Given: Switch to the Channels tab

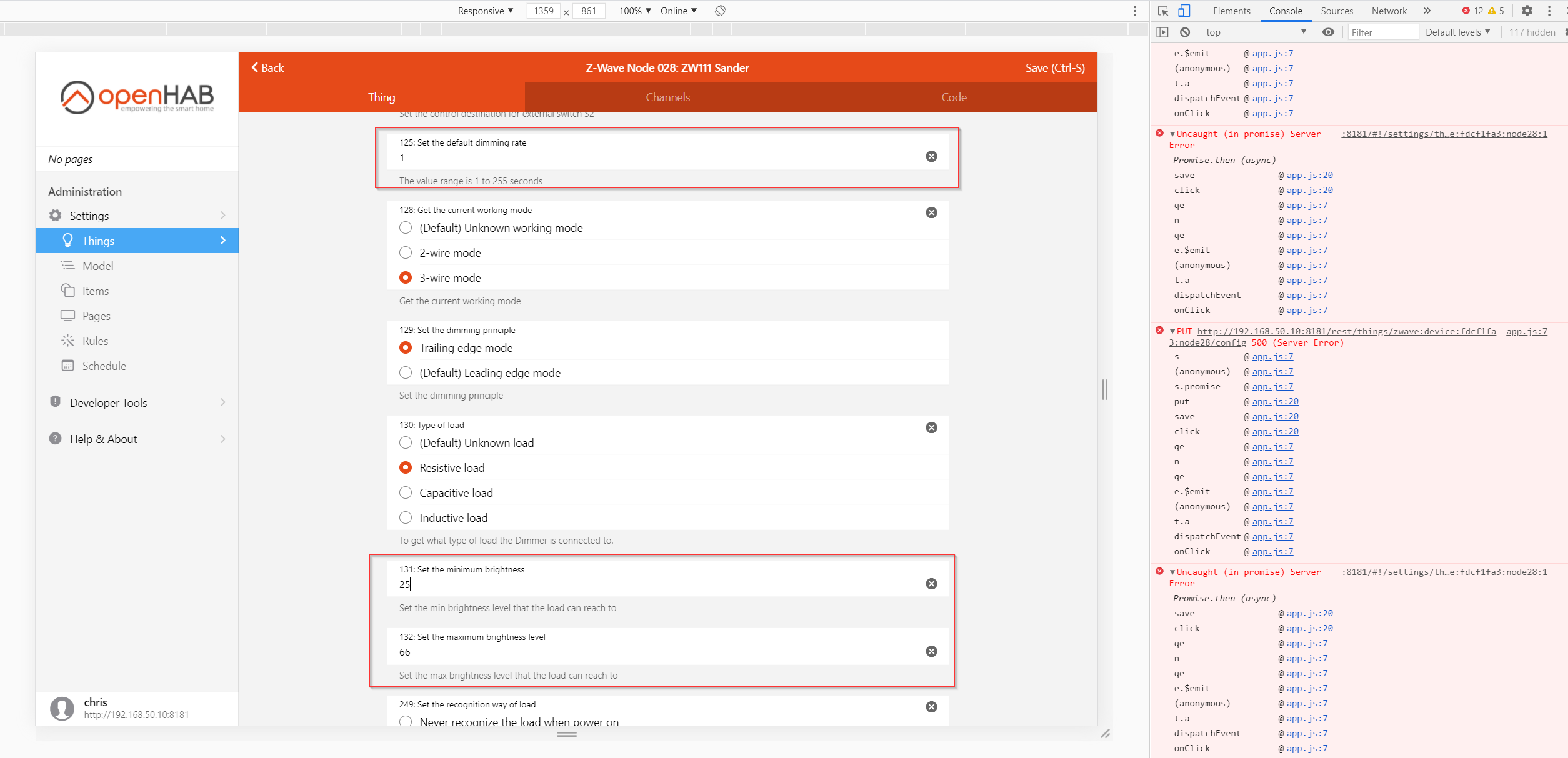Looking at the screenshot, I should [667, 97].
